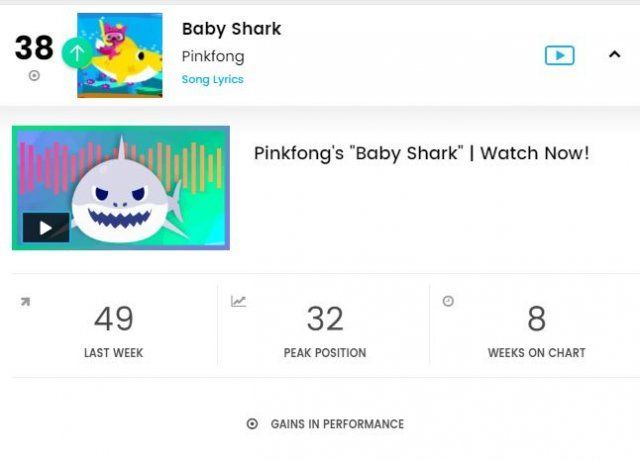Screen dimensions: 640x461
Task: Click the small circle icon below rank 38
Action: (34, 75)
